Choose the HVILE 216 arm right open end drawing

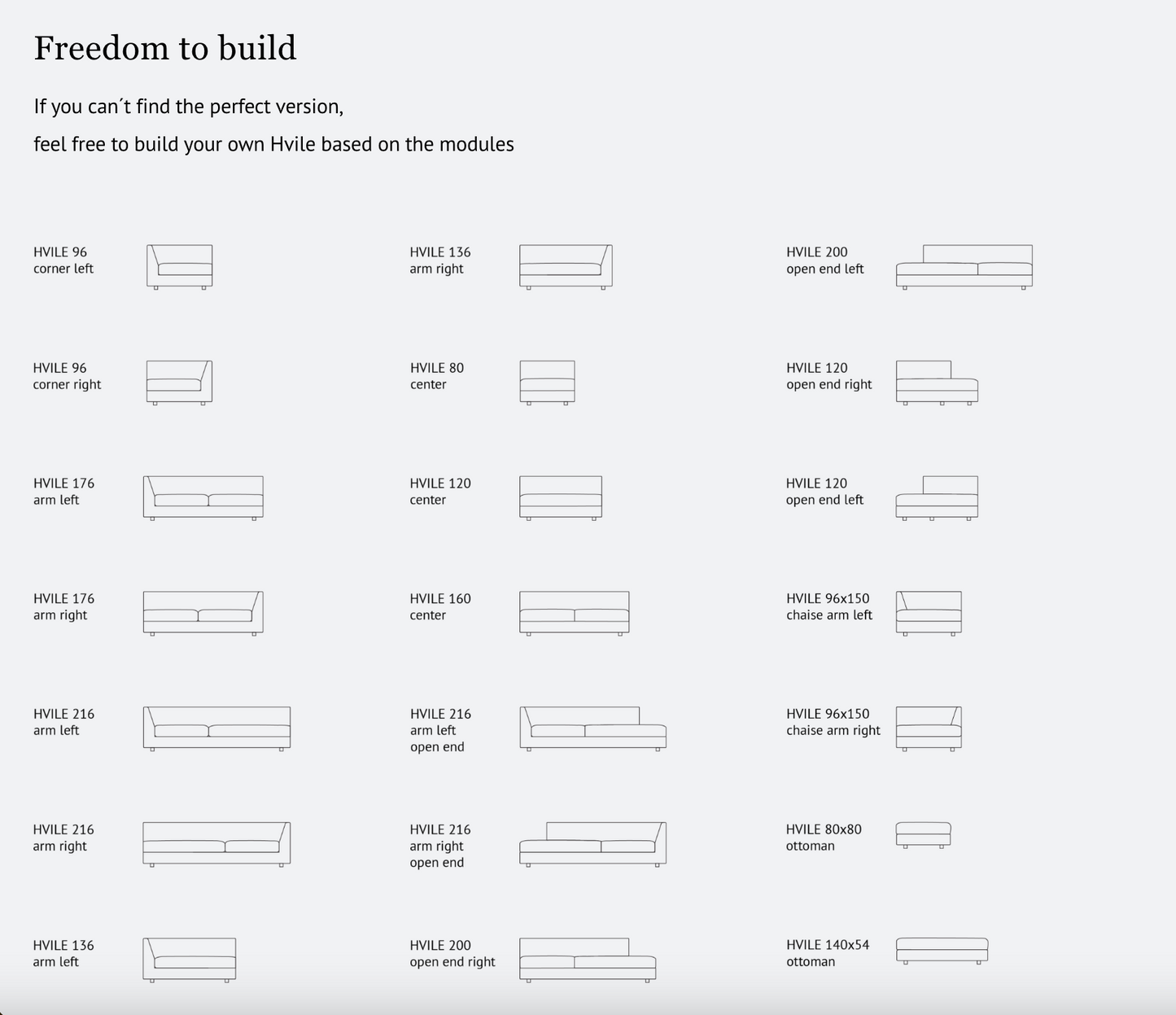tap(592, 844)
